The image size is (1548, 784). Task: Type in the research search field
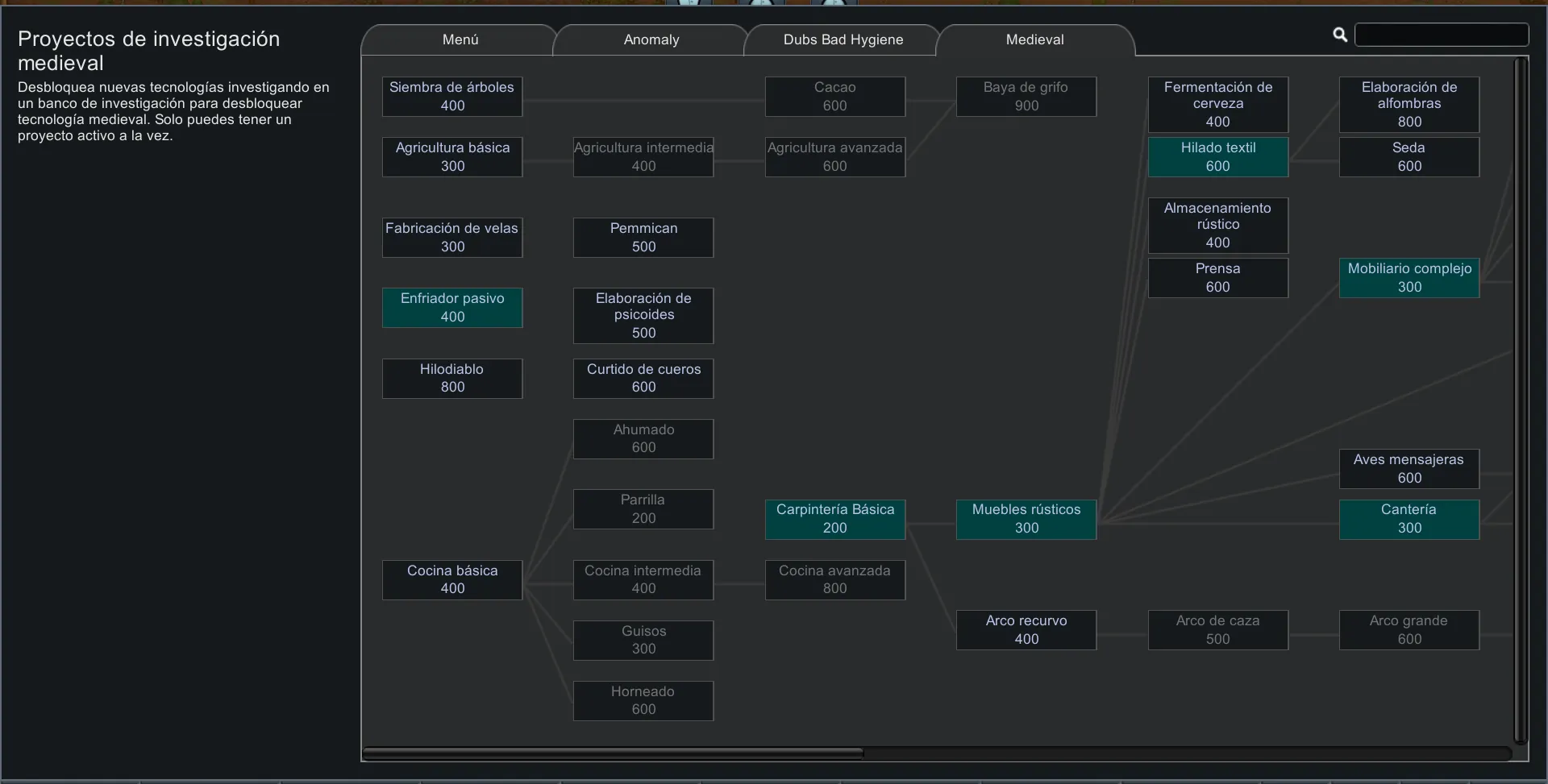[x=1441, y=35]
